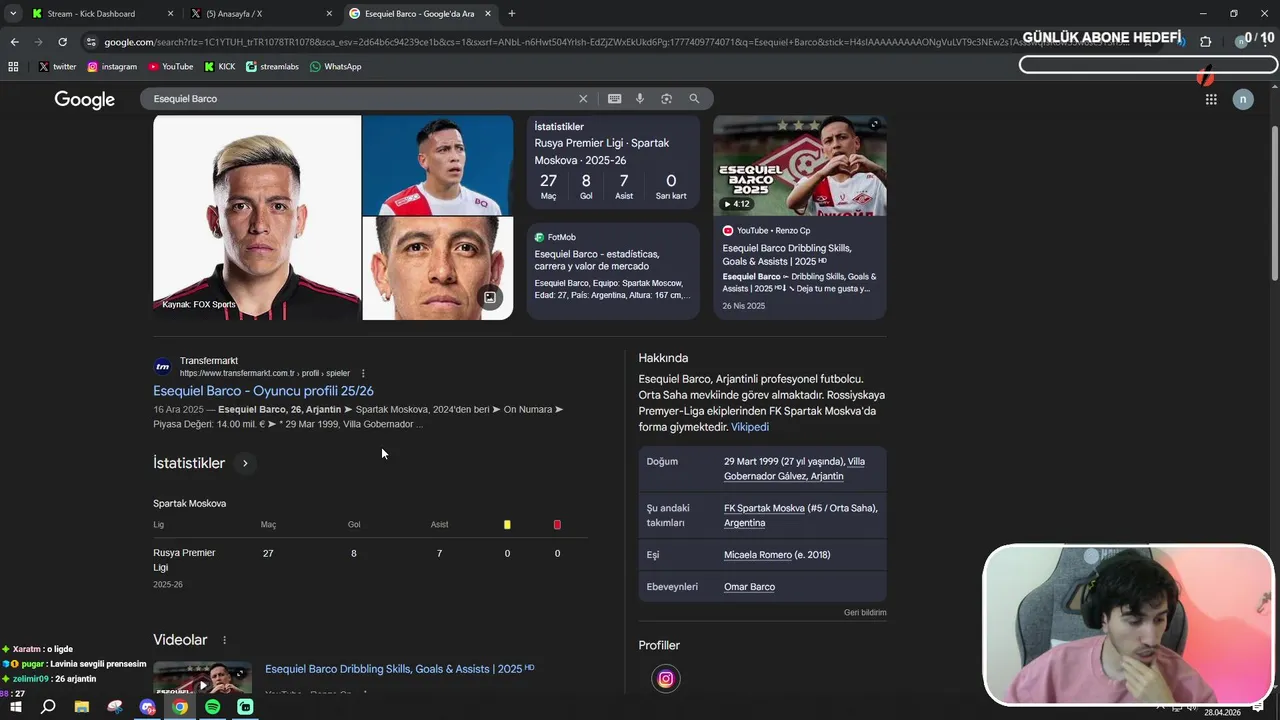Open Discord from the taskbar

148,707
